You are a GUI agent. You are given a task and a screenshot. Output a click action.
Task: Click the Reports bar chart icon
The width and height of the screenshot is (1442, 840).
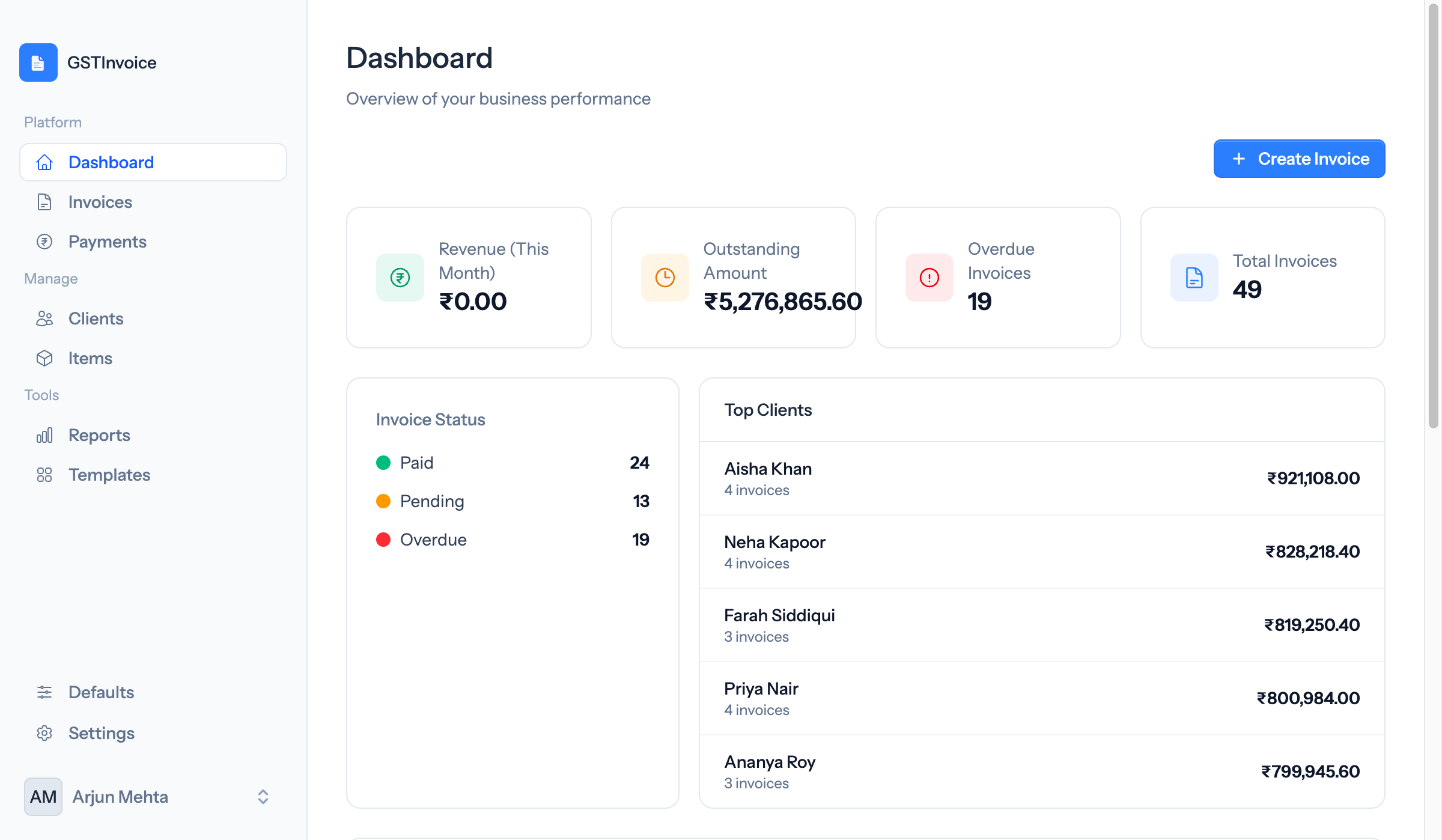(44, 435)
